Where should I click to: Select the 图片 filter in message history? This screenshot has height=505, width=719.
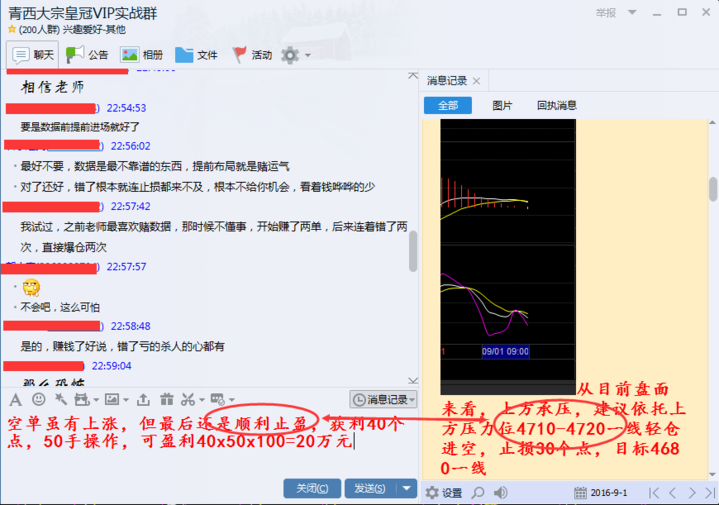(502, 105)
